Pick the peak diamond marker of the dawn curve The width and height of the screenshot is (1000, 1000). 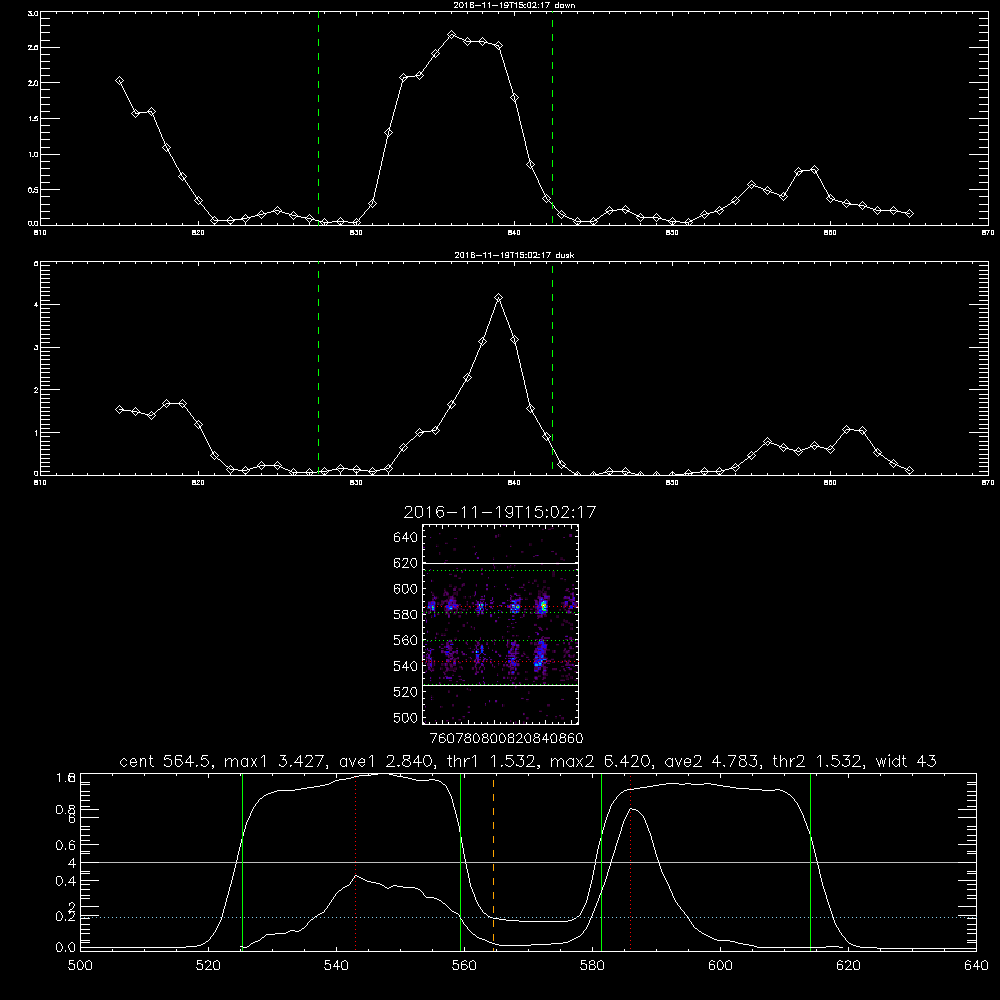tap(452, 34)
